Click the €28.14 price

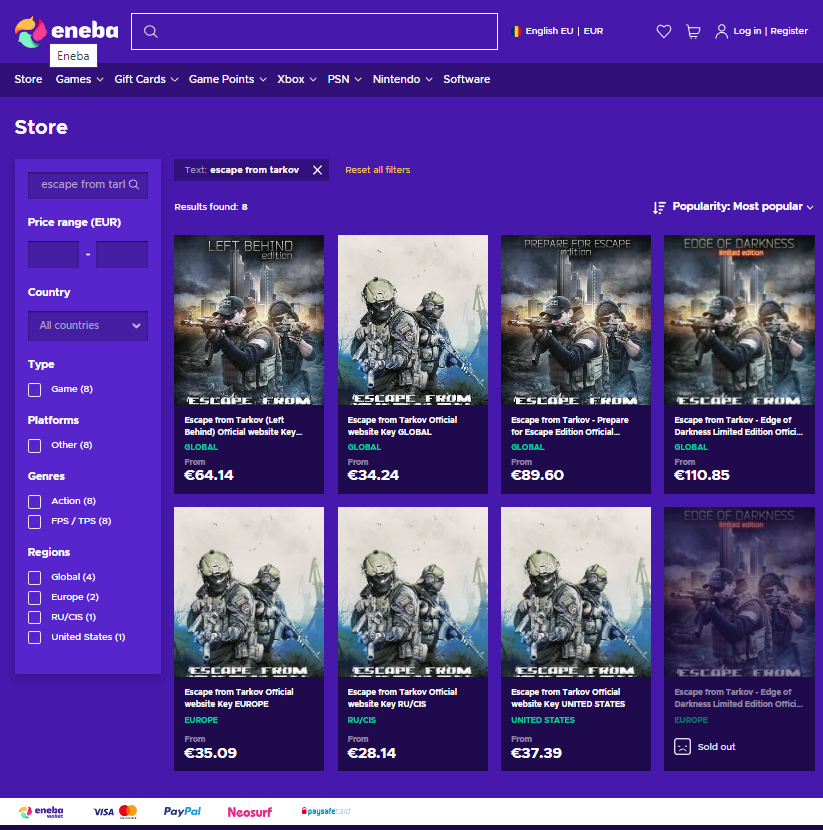coord(372,753)
